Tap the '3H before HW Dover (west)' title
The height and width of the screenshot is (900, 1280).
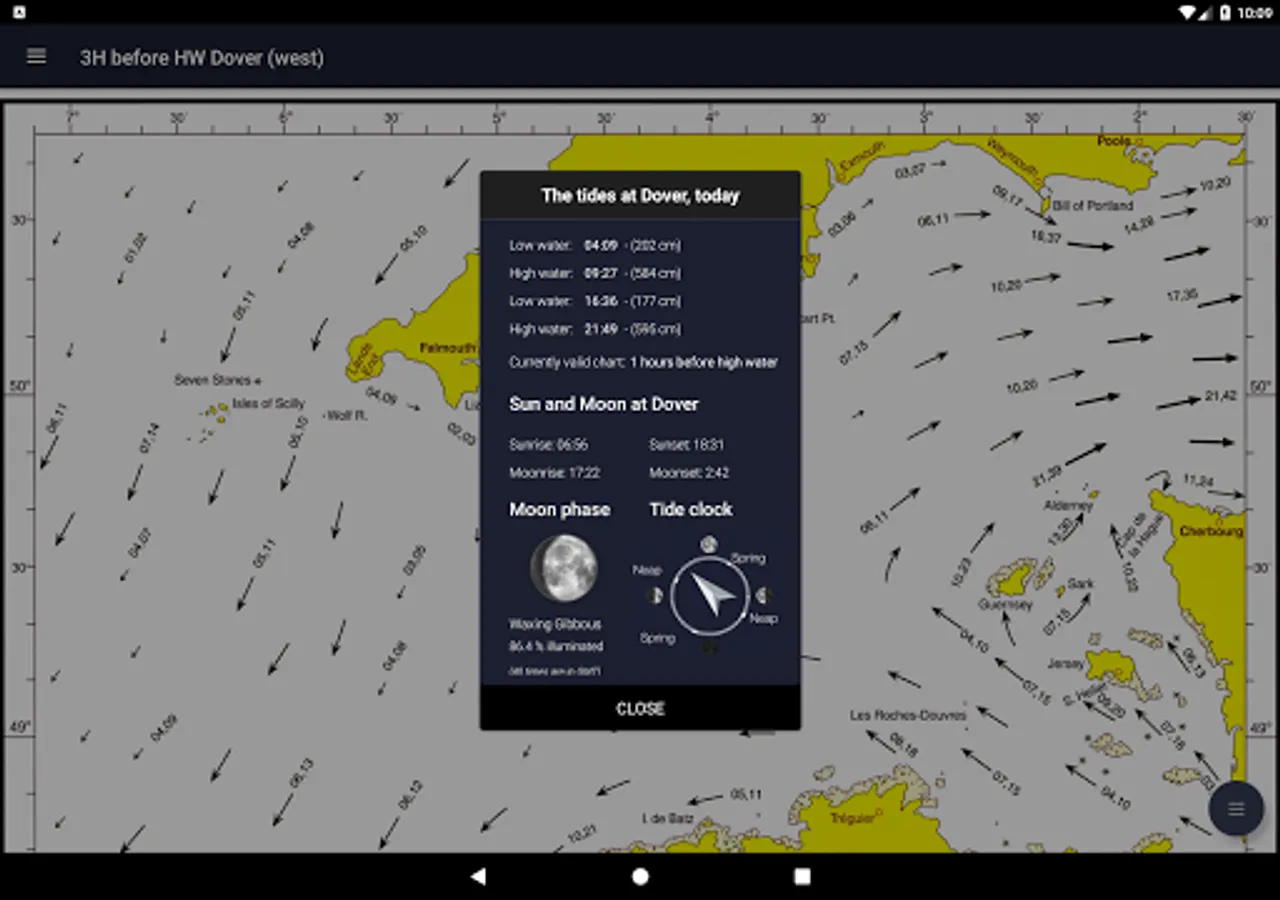(202, 58)
